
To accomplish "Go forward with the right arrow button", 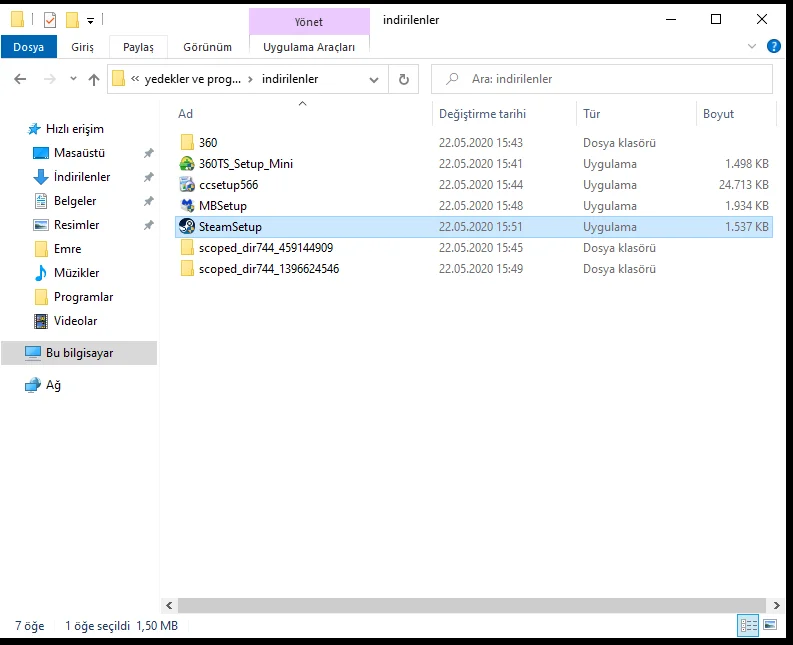I will [x=50, y=79].
